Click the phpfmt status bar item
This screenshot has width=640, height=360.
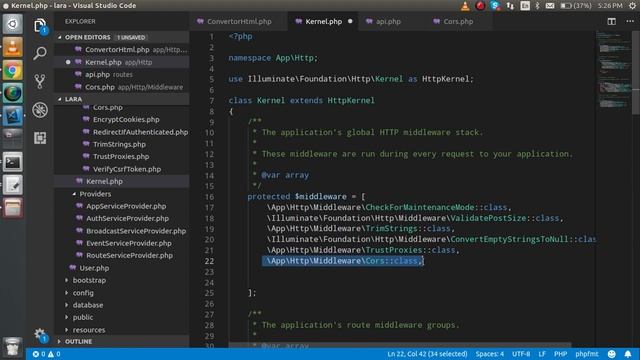tap(587, 354)
